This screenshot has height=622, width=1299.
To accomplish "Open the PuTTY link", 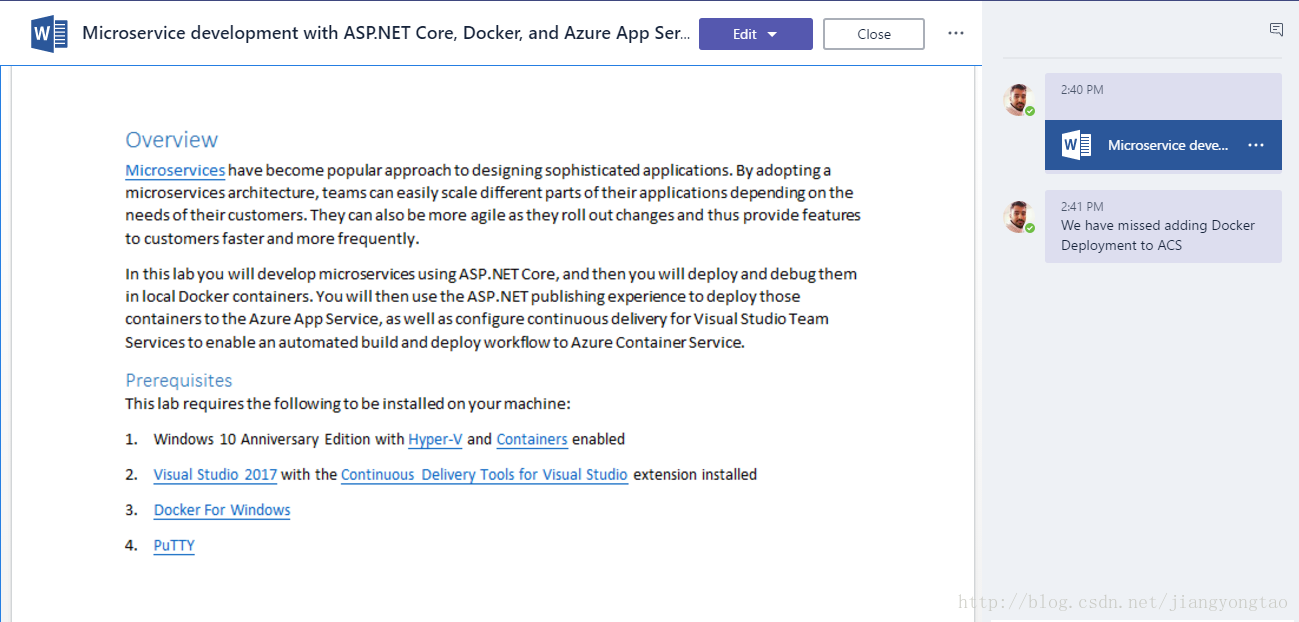I will pyautogui.click(x=174, y=546).
